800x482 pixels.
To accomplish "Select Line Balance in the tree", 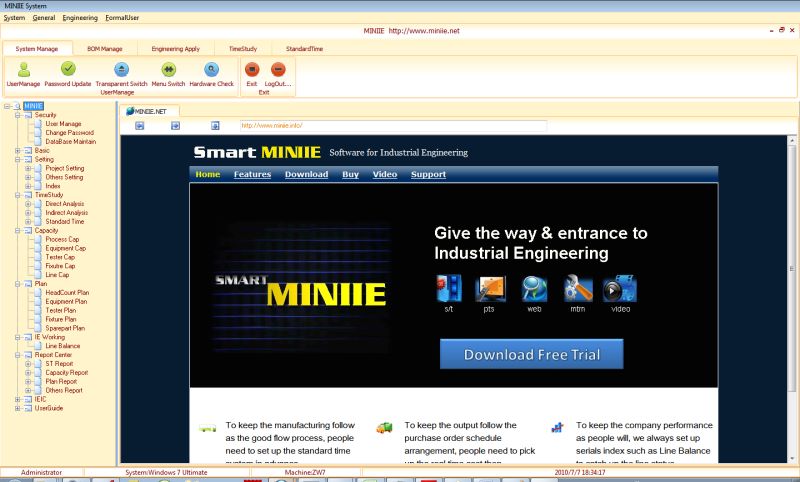I will tap(62, 346).
